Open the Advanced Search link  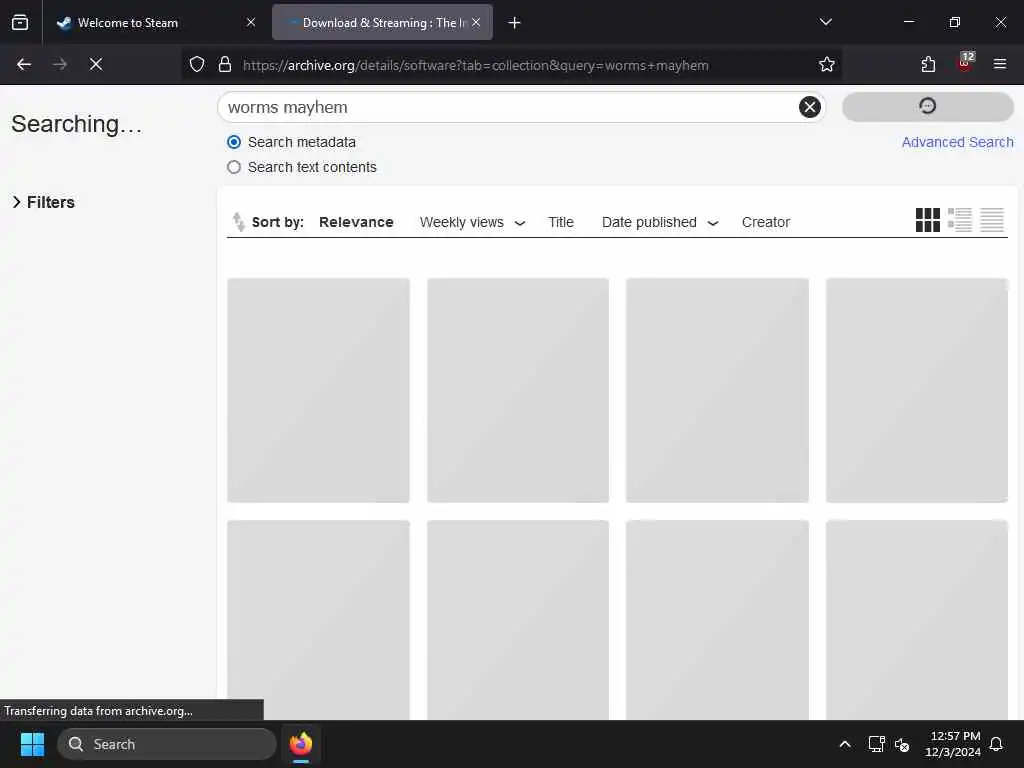(957, 142)
